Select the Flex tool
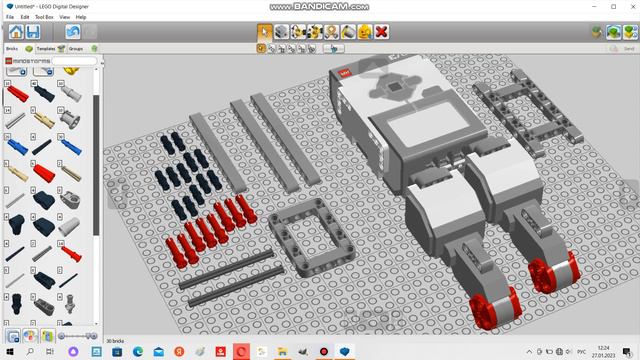The height and width of the screenshot is (360, 640). [x=331, y=32]
